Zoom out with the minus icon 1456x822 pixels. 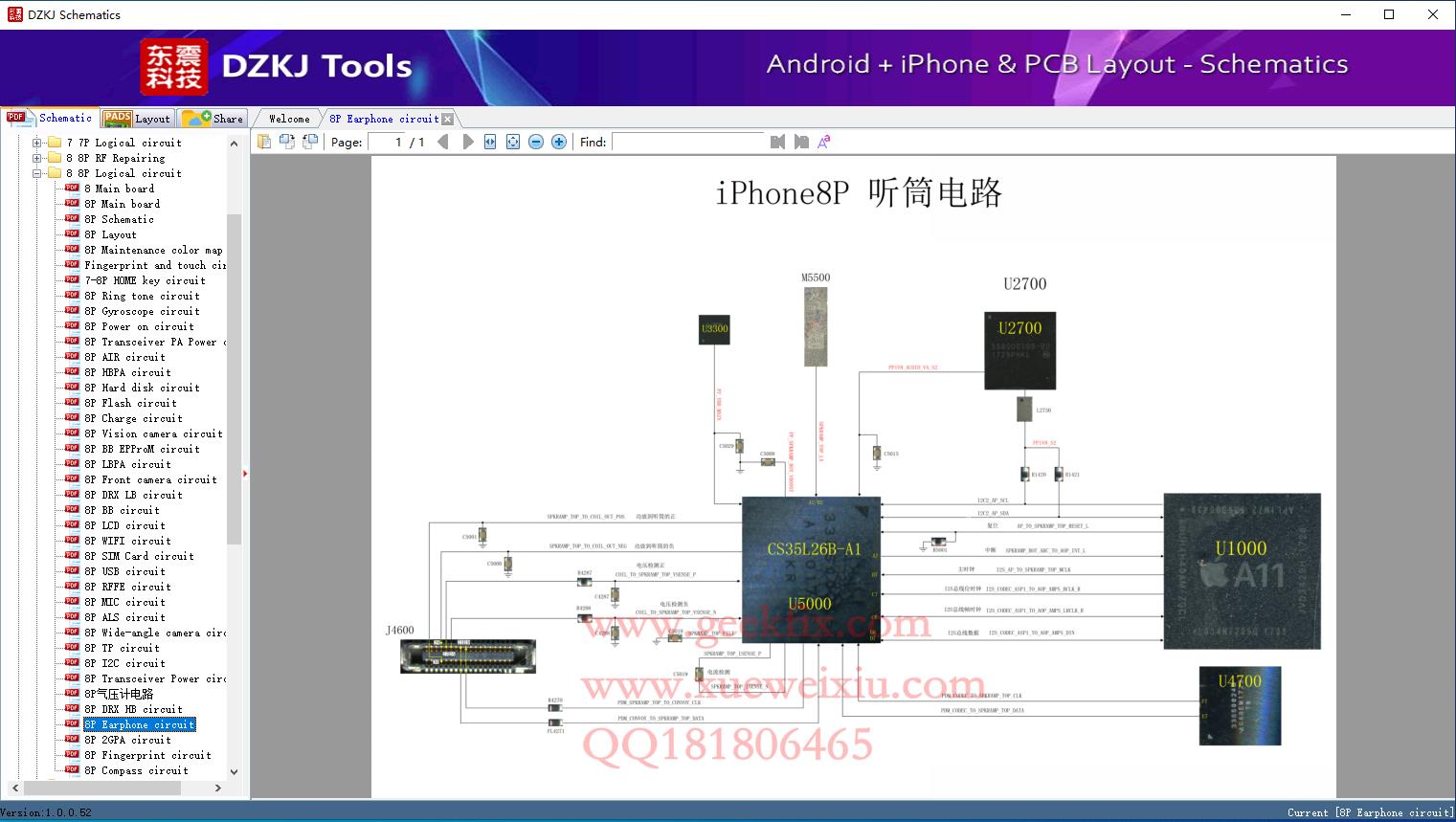point(536,142)
